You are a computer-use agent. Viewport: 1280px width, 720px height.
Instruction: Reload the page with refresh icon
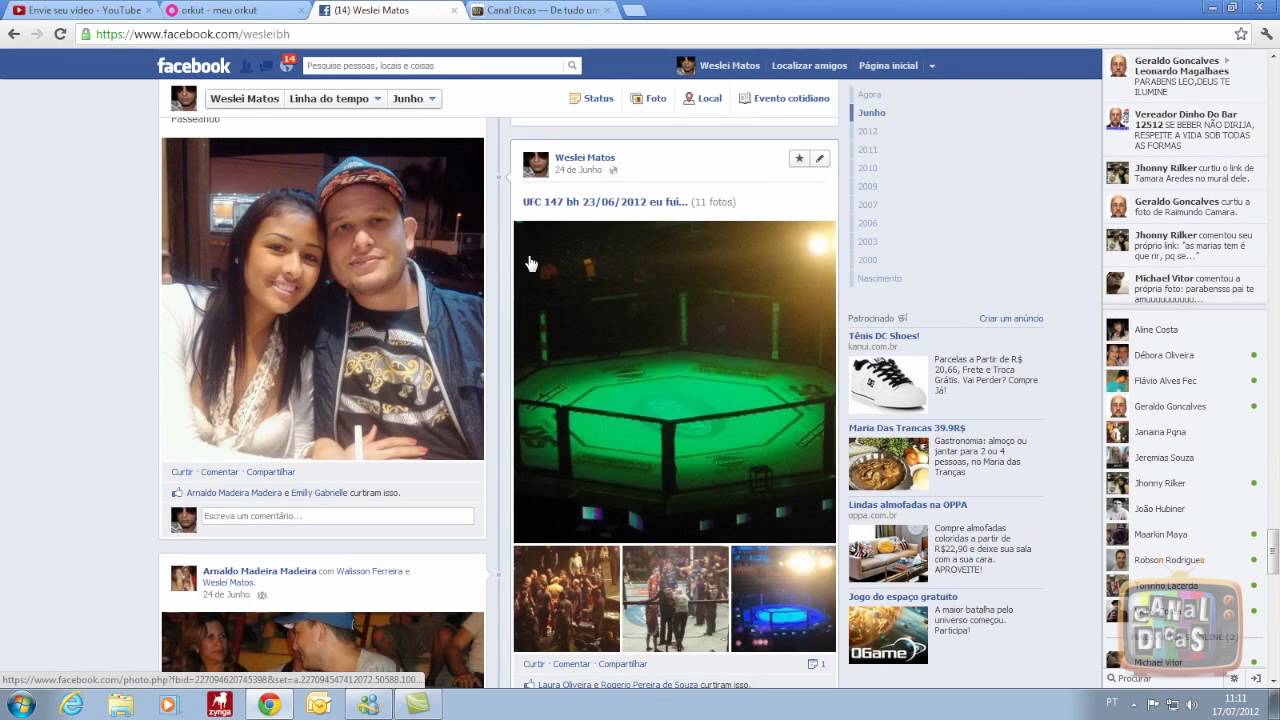60,34
